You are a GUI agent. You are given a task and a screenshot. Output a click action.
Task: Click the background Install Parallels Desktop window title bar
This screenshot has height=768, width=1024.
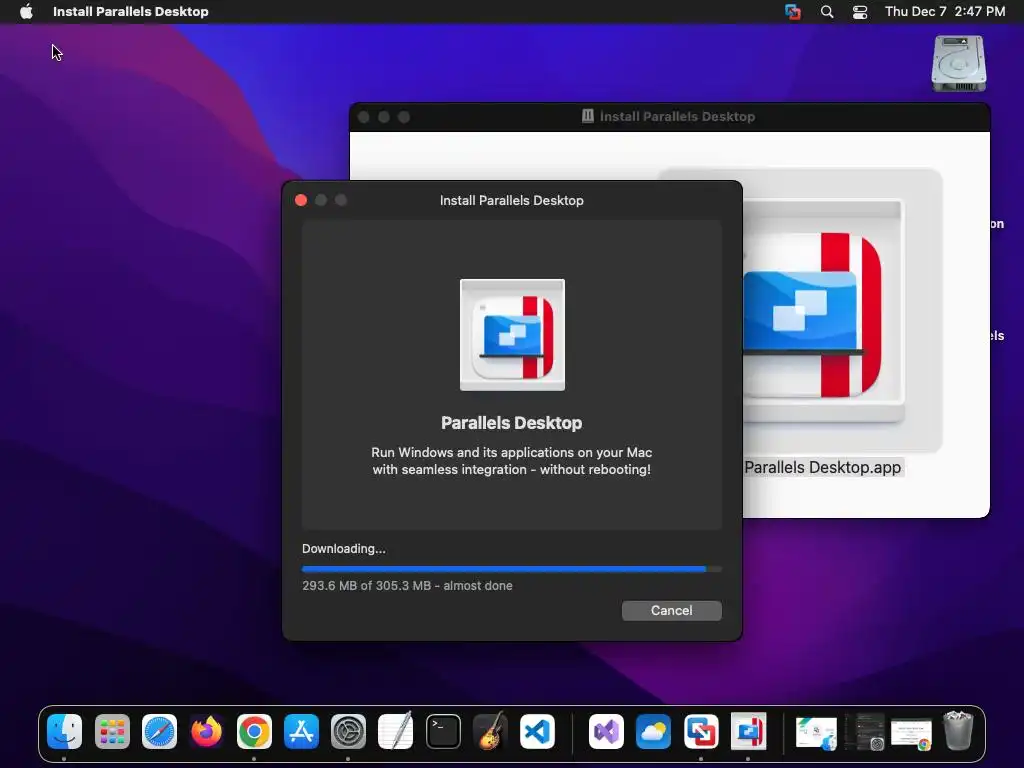pyautogui.click(x=669, y=117)
